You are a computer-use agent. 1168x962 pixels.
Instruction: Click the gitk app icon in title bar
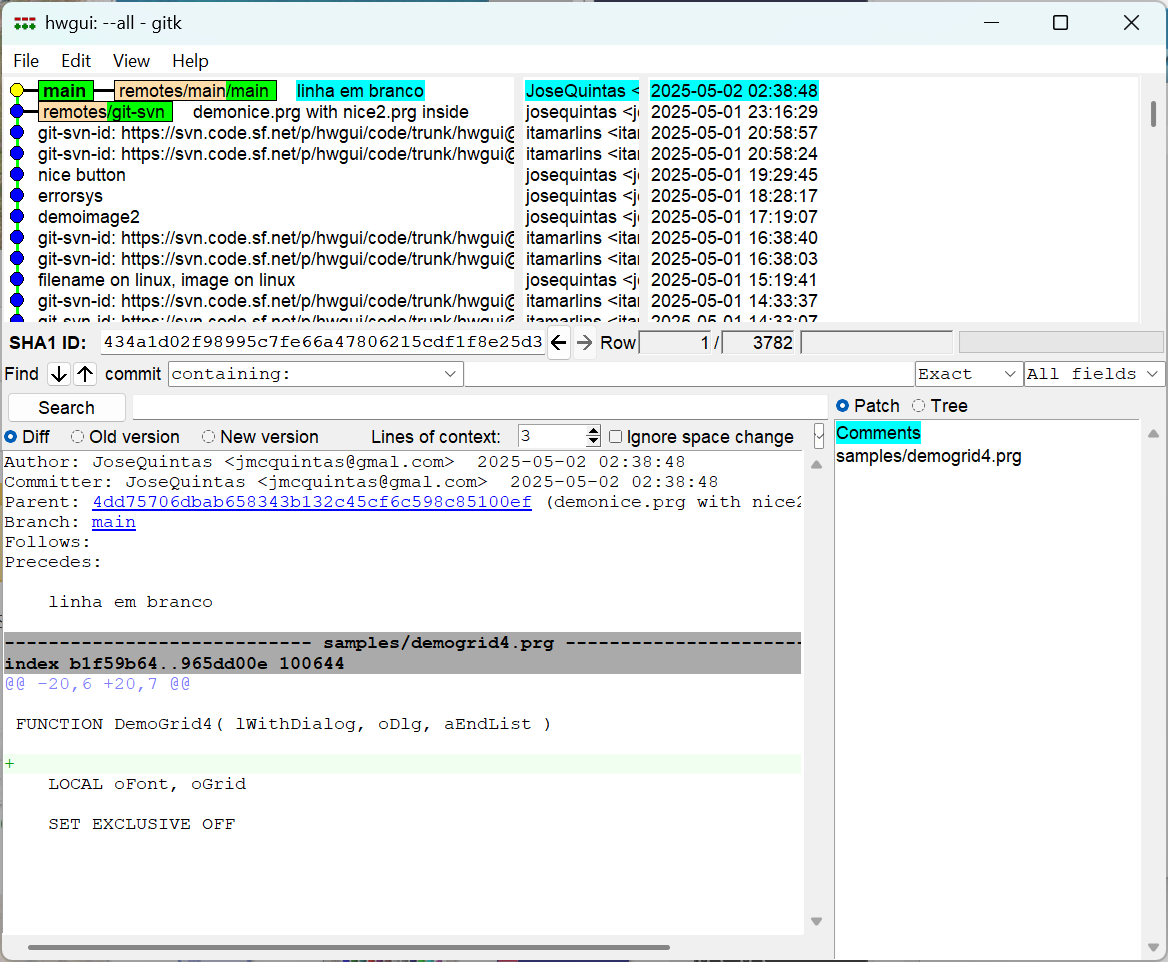point(25,23)
